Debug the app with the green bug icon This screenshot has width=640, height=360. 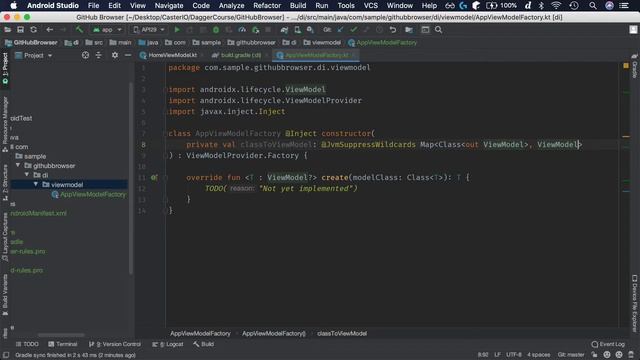(x=216, y=30)
